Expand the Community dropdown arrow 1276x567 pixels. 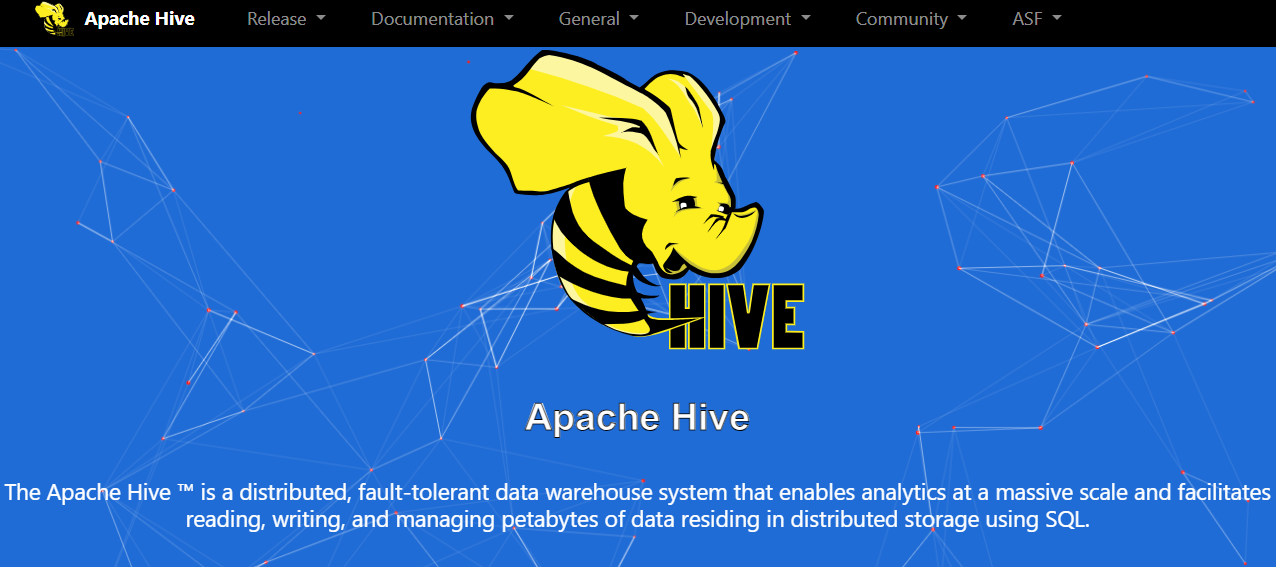[x=962, y=19]
